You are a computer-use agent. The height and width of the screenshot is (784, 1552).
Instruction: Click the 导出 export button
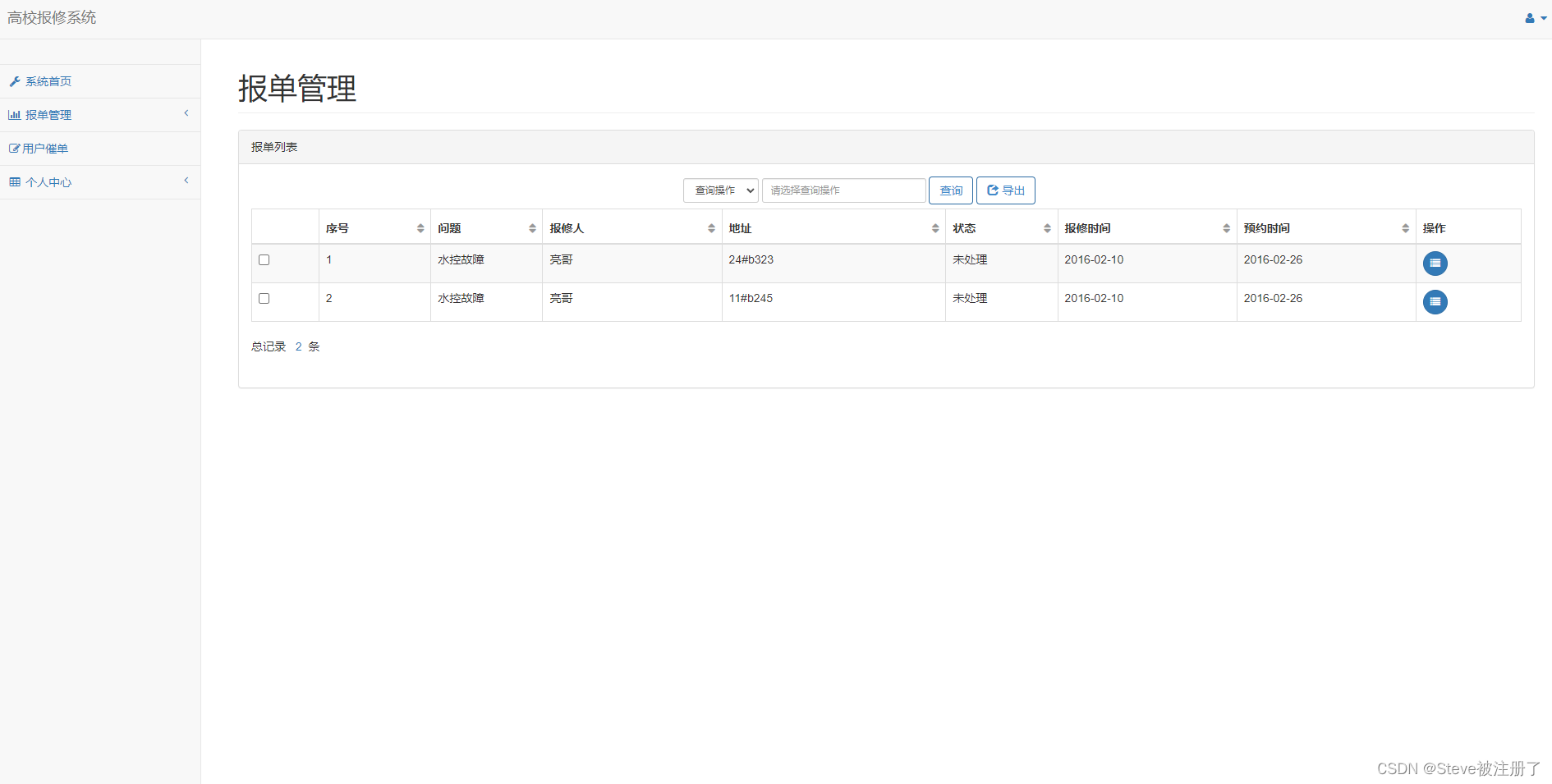(1006, 190)
